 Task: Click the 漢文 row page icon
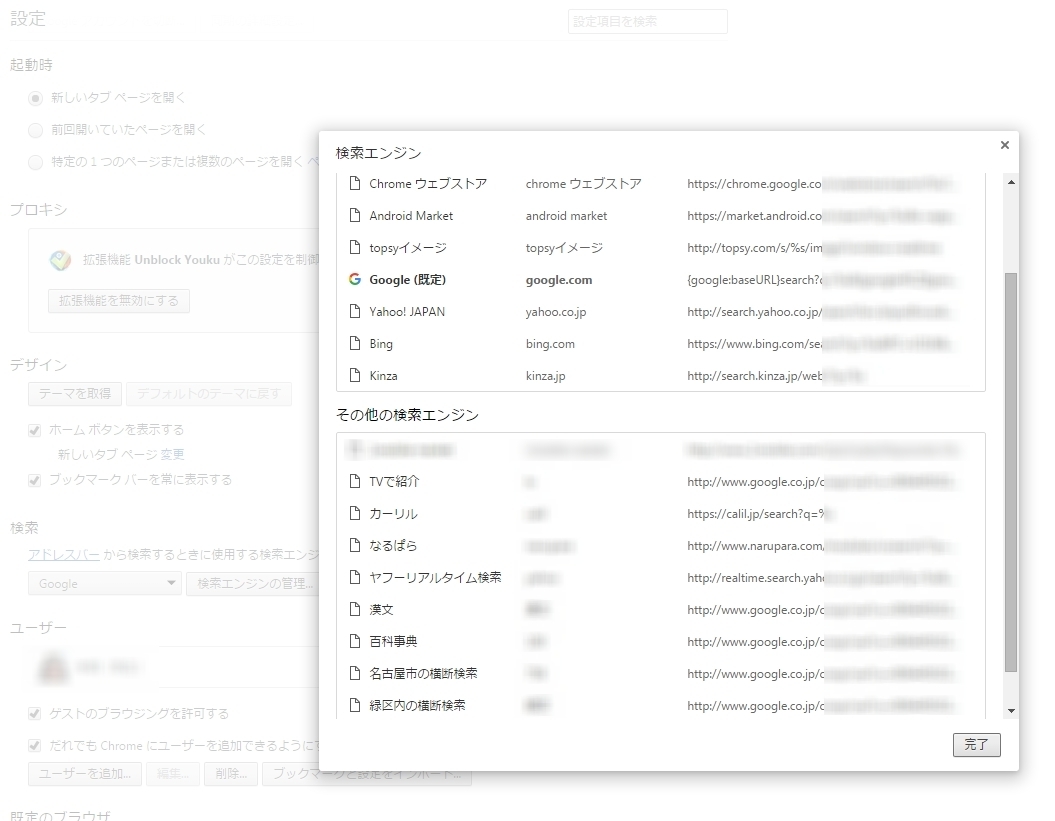pyautogui.click(x=355, y=609)
